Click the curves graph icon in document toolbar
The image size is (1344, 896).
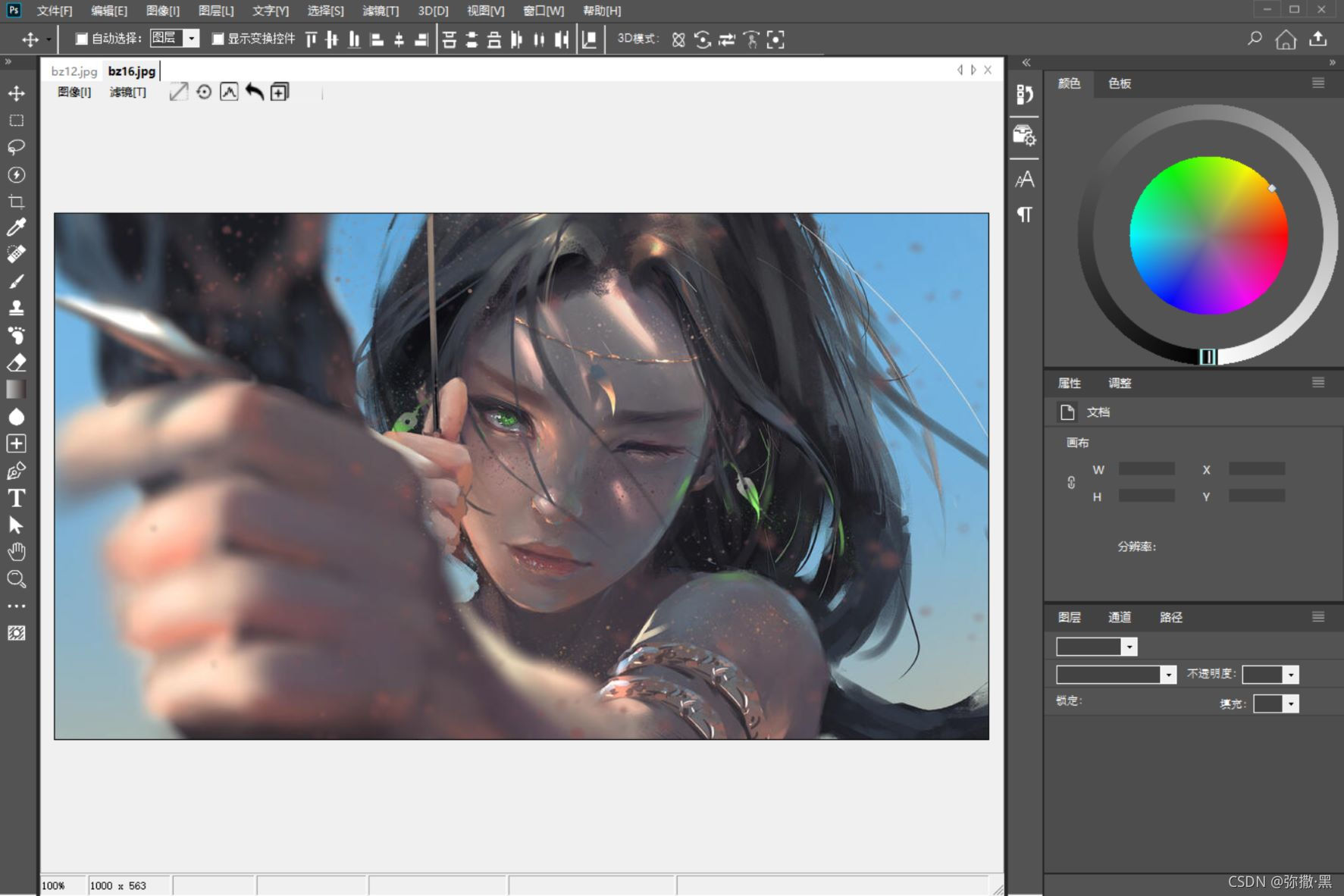point(229,92)
